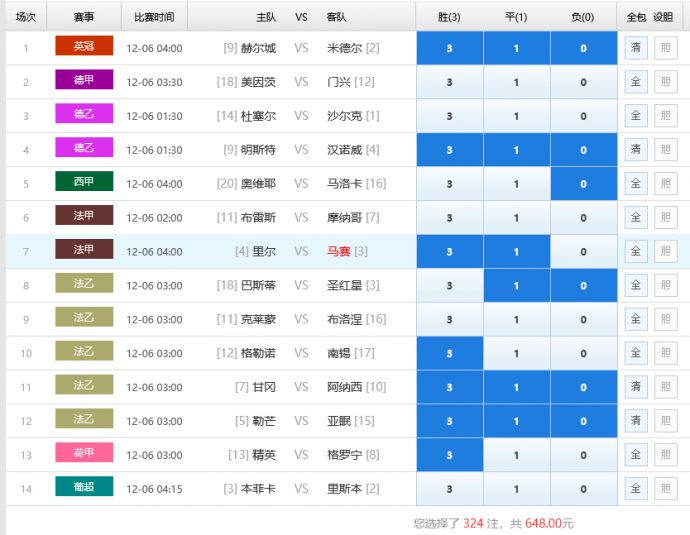The image size is (690, 535).
Task: Click the green 西甲 league badge
Action: point(84,183)
